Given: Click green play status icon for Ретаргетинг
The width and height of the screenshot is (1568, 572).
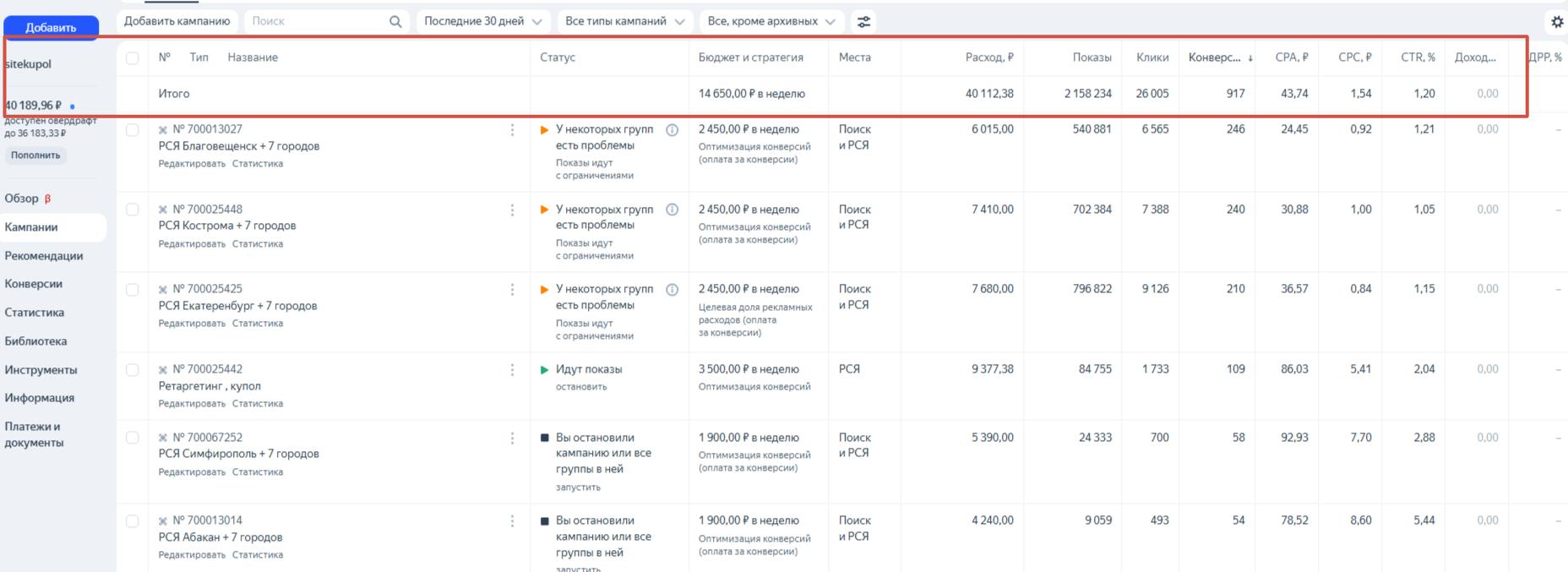Looking at the screenshot, I should coord(544,369).
